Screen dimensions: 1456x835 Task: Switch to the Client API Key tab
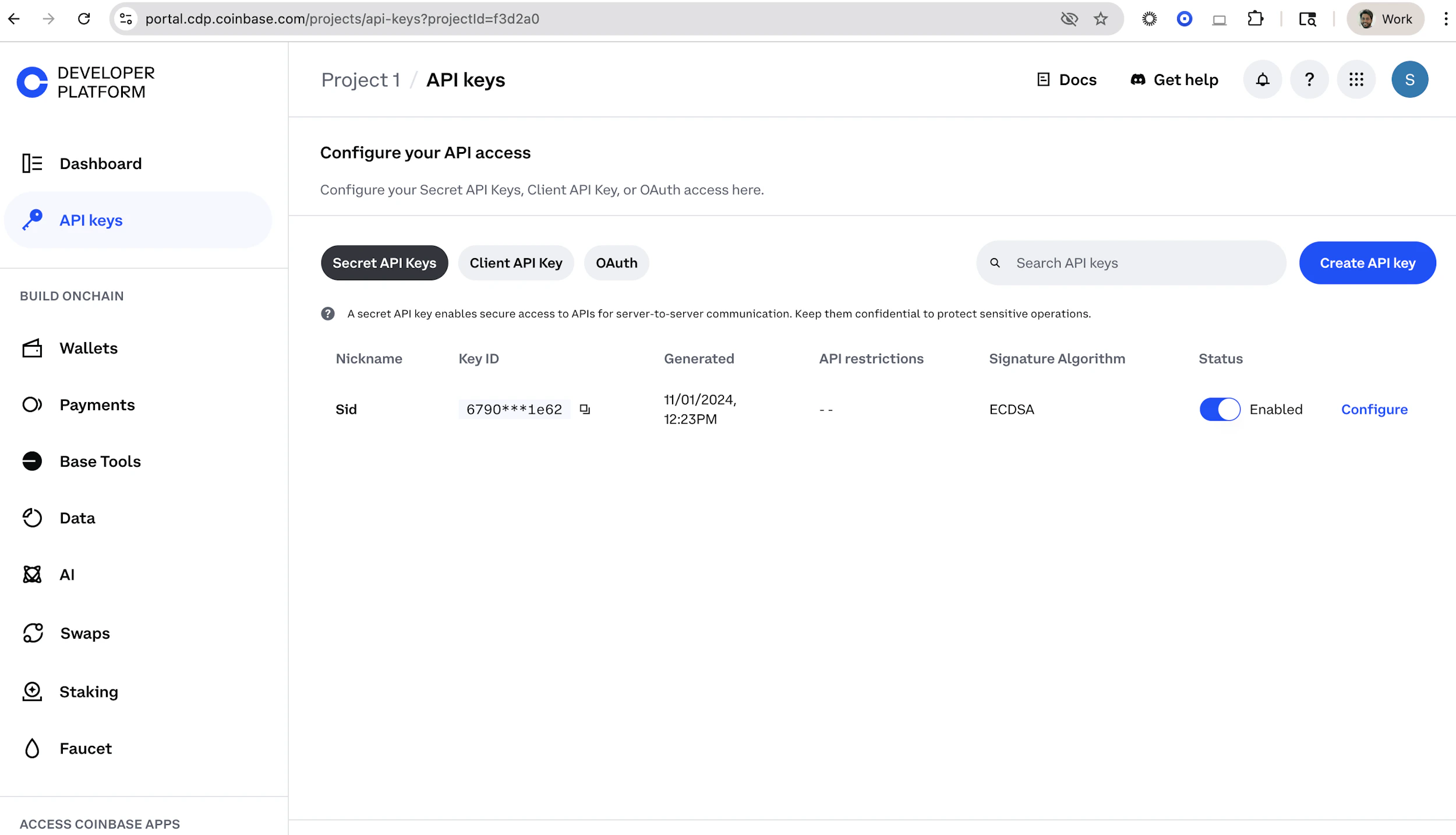tap(515, 263)
